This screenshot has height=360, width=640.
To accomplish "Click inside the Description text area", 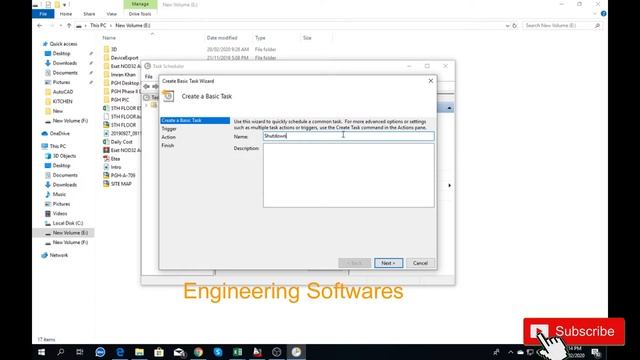I will (x=349, y=176).
